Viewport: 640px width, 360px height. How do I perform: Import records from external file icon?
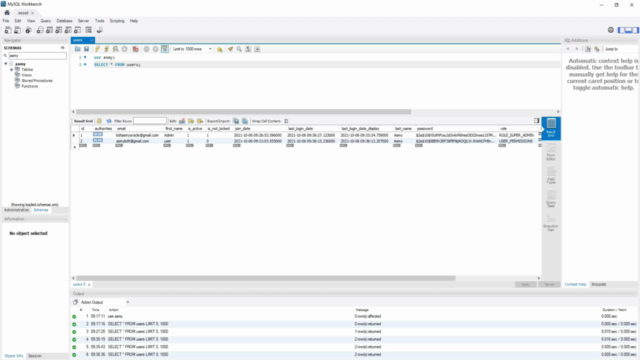(245, 121)
